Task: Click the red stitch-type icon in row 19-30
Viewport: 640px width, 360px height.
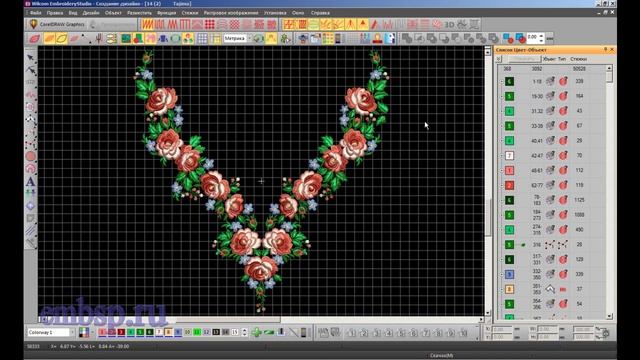Action: [x=563, y=96]
